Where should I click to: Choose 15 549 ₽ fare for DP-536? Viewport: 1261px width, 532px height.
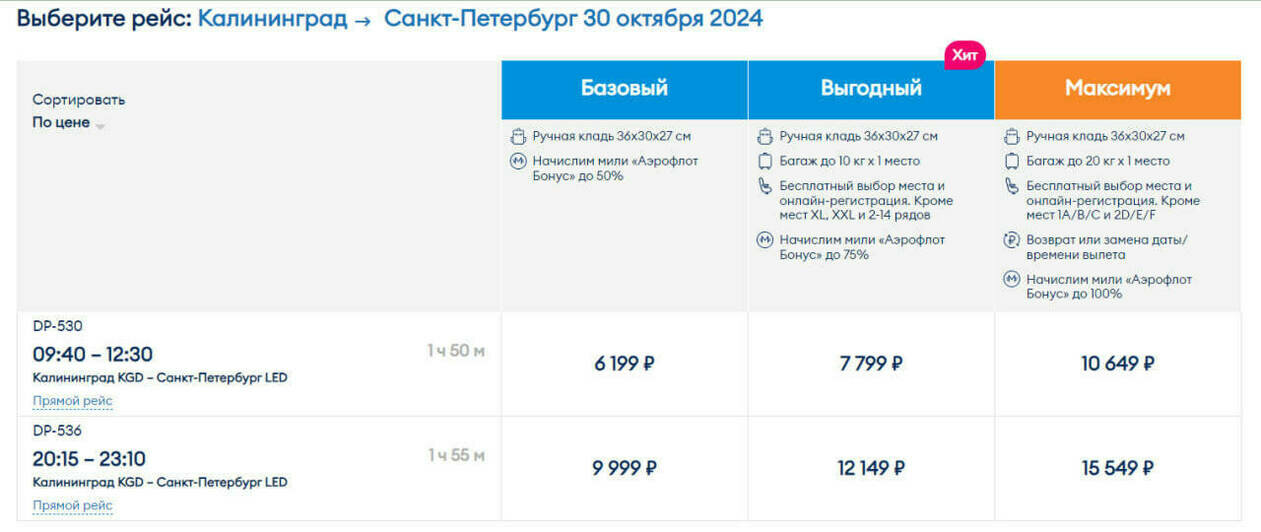1118,468
